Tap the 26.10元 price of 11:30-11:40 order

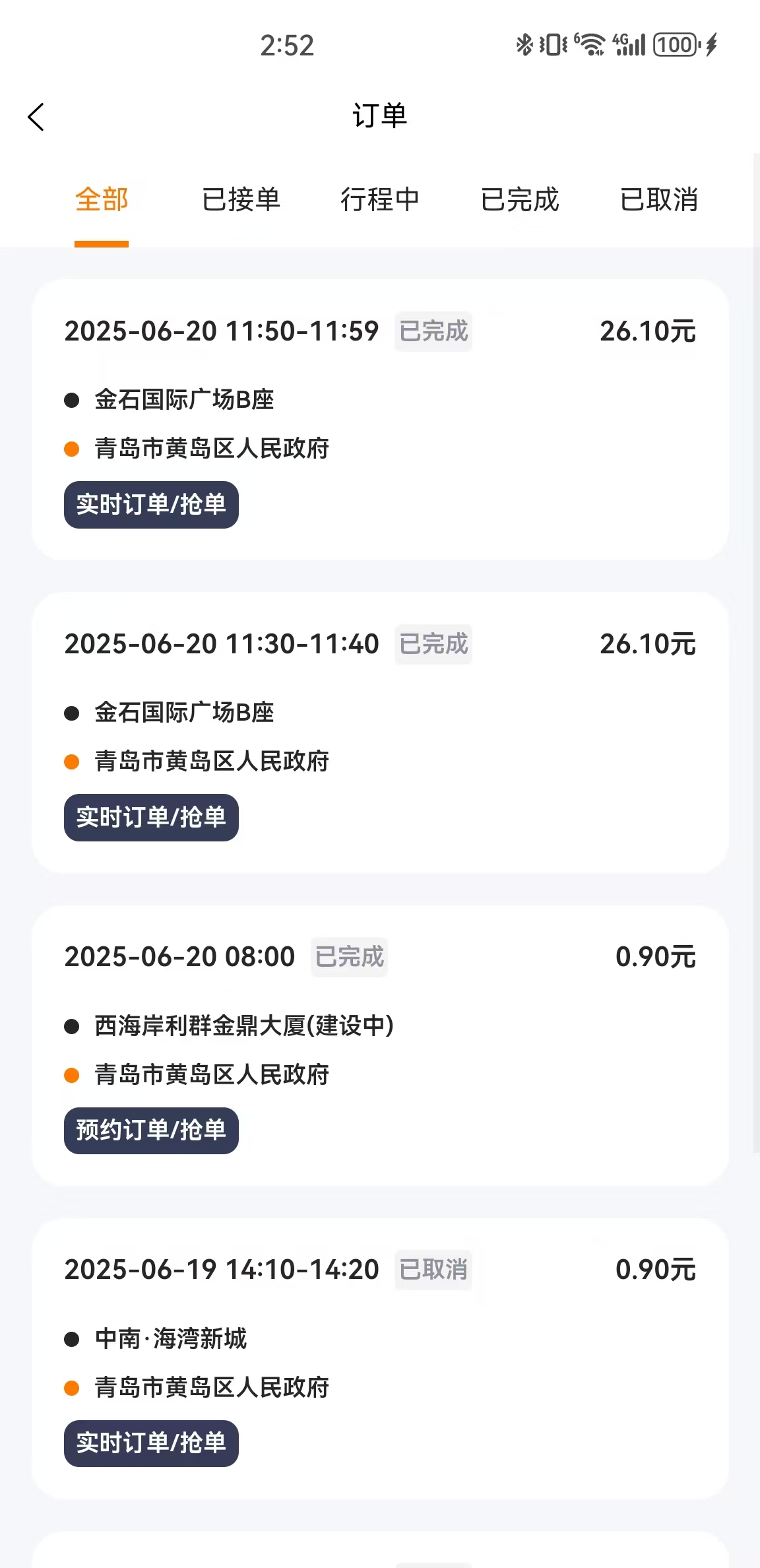(x=647, y=644)
